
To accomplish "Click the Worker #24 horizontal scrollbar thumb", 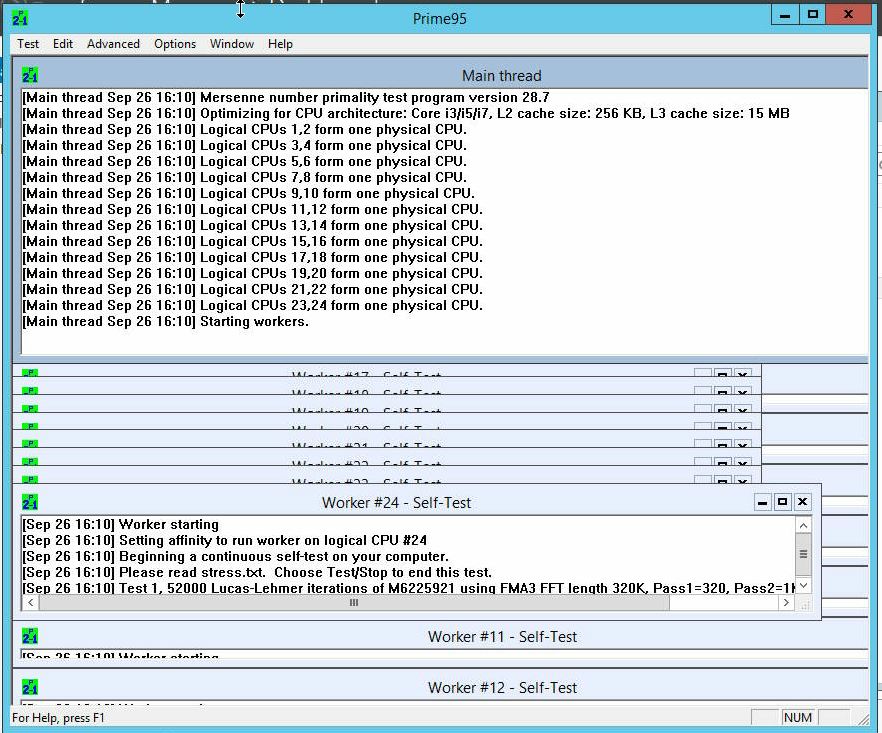I will tap(354, 602).
